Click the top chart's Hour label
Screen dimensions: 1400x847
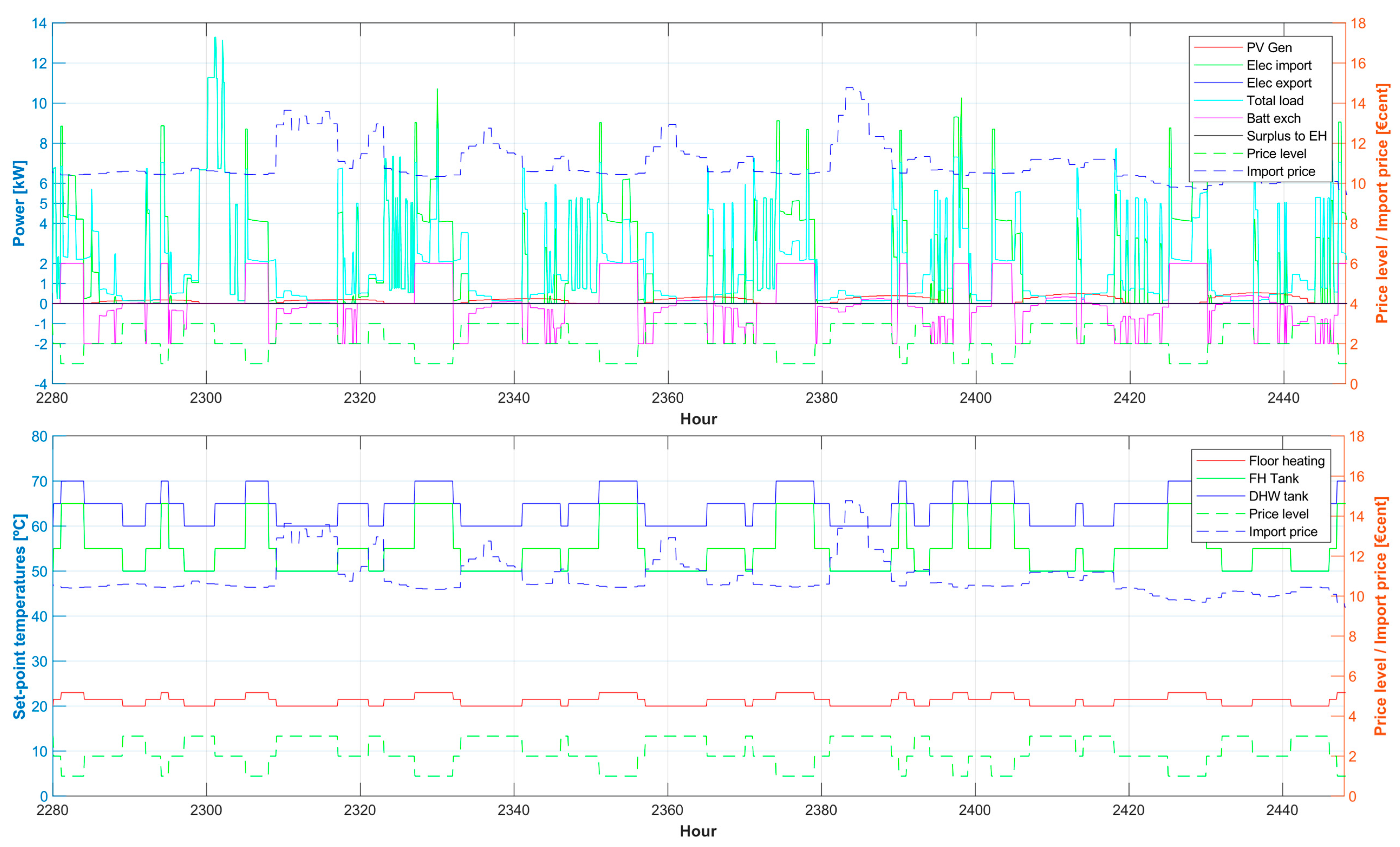(x=698, y=419)
